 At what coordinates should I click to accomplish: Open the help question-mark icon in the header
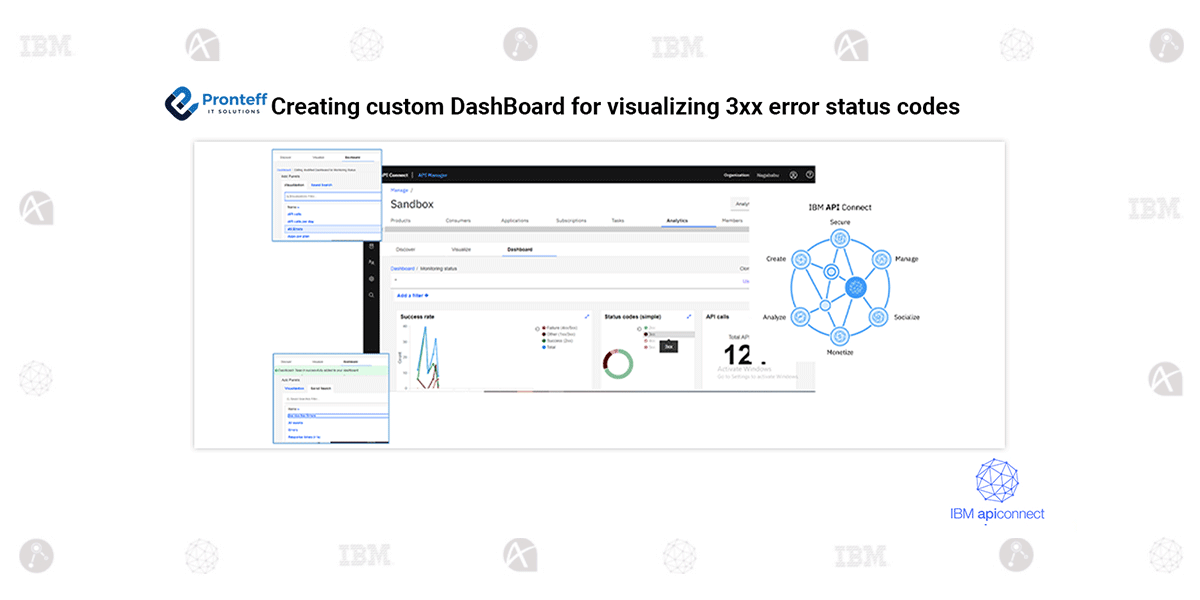(x=810, y=174)
